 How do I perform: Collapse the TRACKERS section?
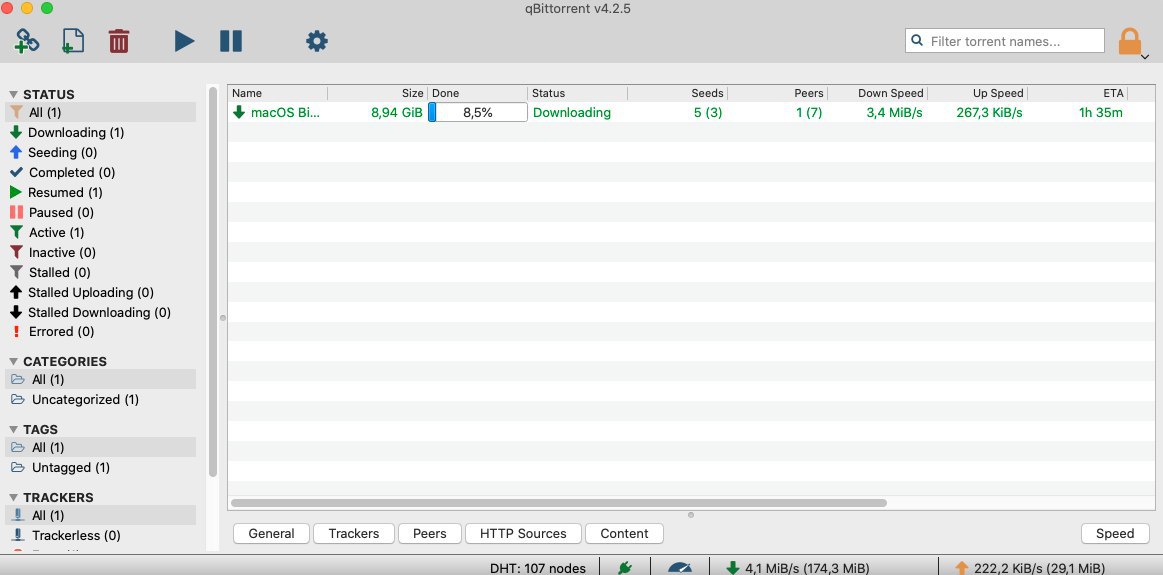(13, 497)
